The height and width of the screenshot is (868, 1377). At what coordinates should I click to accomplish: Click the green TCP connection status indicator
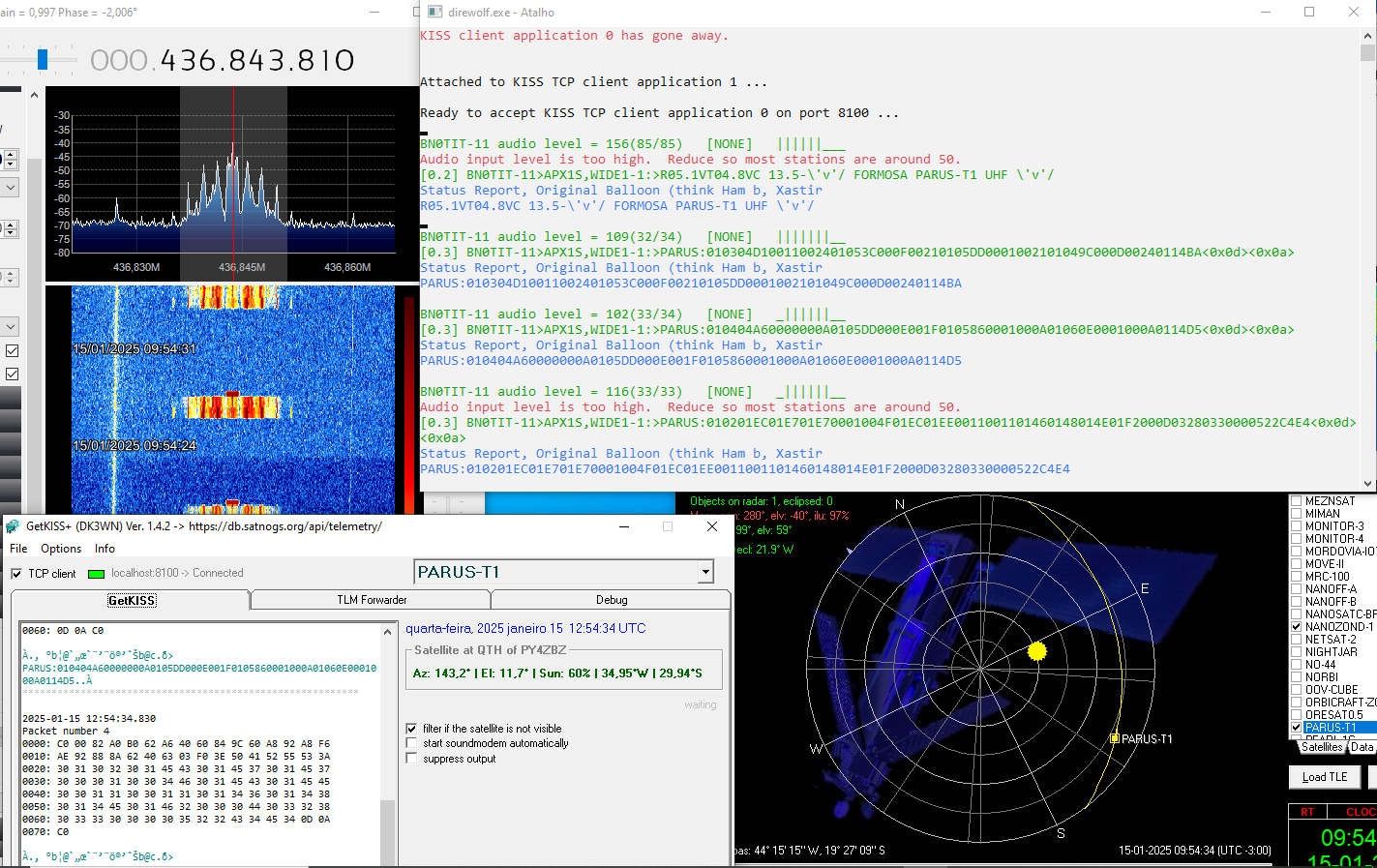(96, 574)
